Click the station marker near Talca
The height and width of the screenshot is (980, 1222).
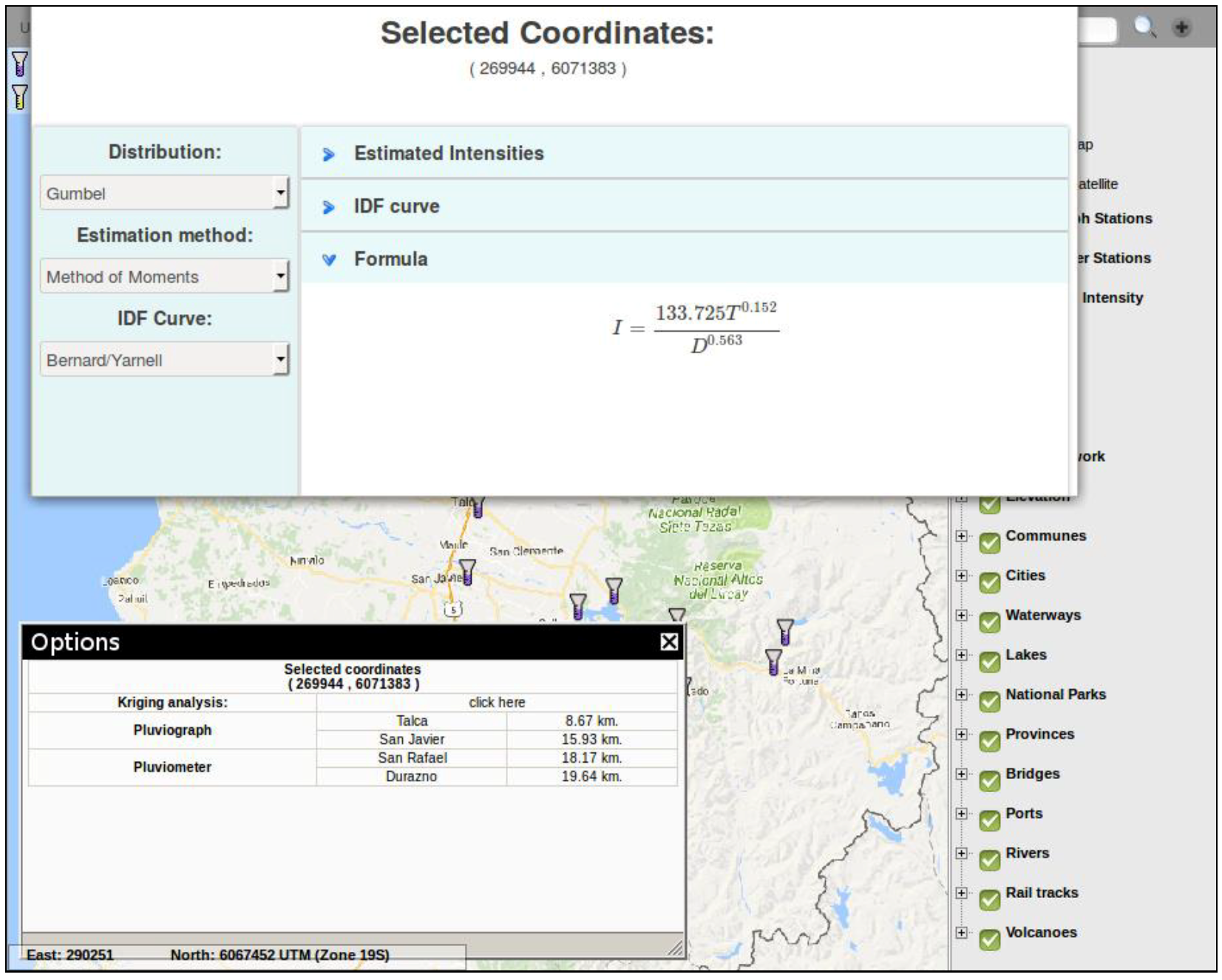coord(478,506)
